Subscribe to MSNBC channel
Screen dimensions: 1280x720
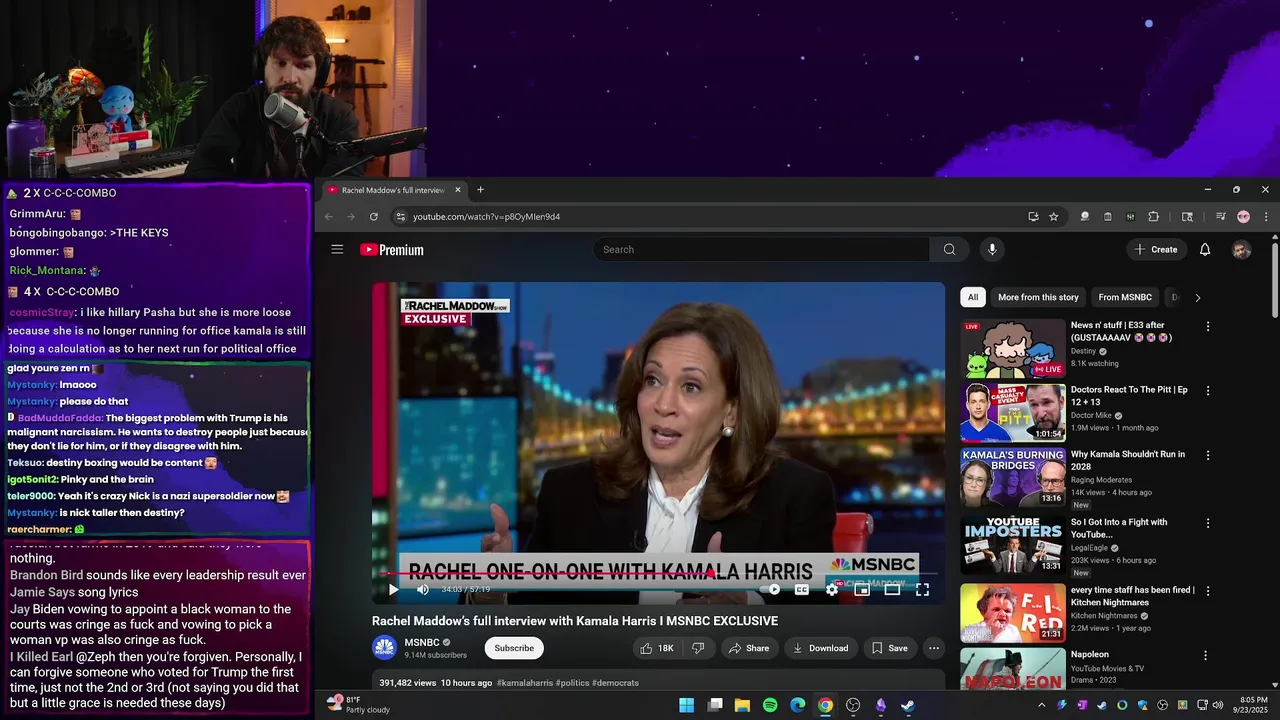514,648
